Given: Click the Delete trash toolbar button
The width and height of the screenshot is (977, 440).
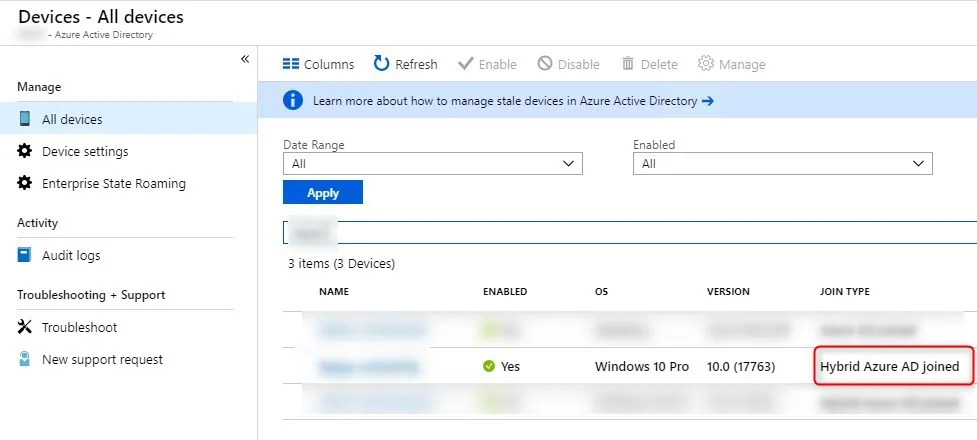Looking at the screenshot, I should point(649,64).
